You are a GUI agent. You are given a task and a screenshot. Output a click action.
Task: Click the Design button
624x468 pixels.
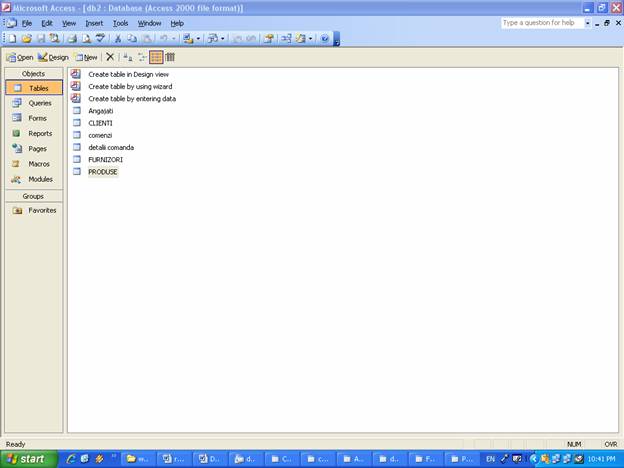pos(53,57)
